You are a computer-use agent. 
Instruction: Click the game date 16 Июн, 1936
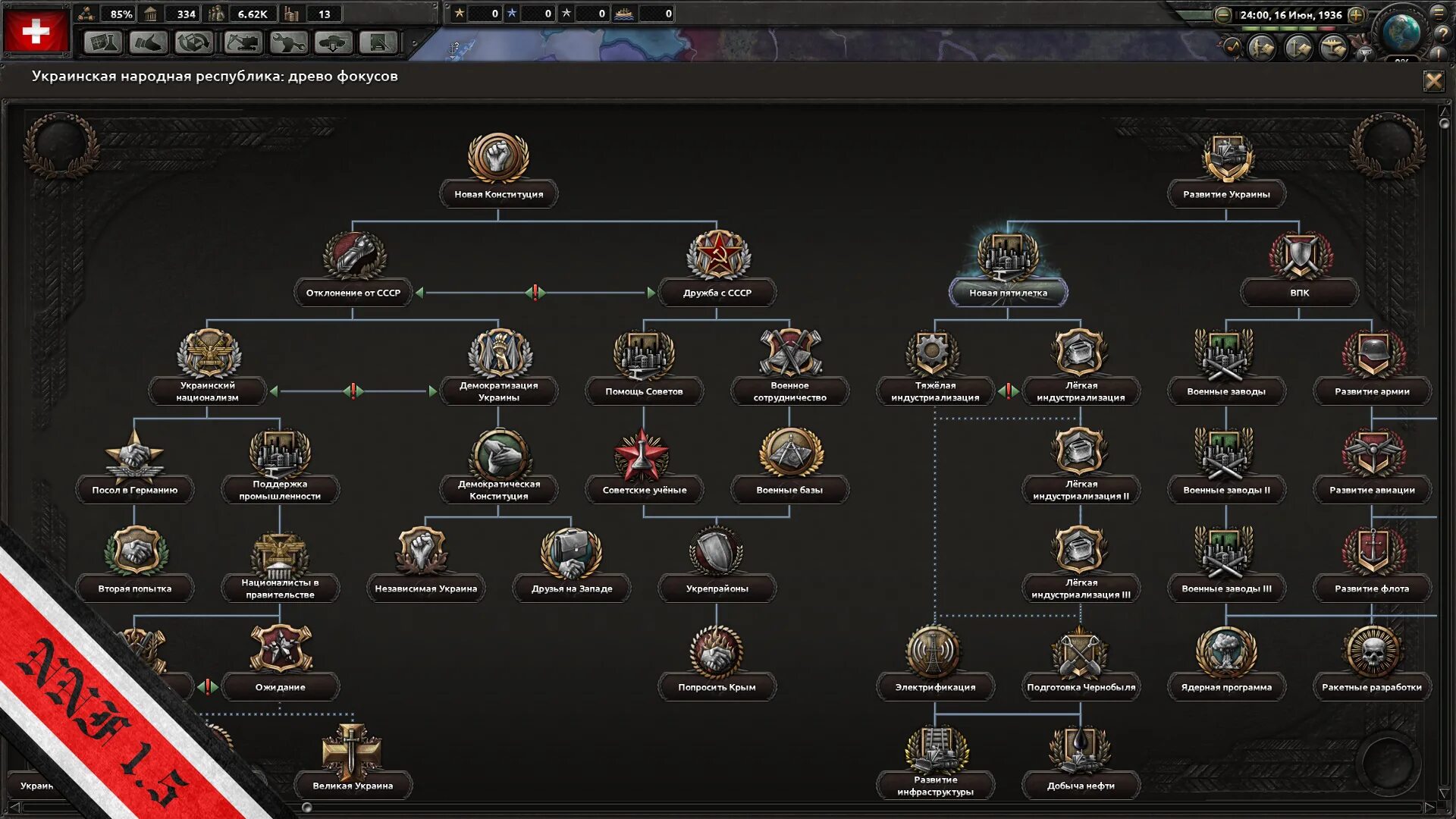1291,14
